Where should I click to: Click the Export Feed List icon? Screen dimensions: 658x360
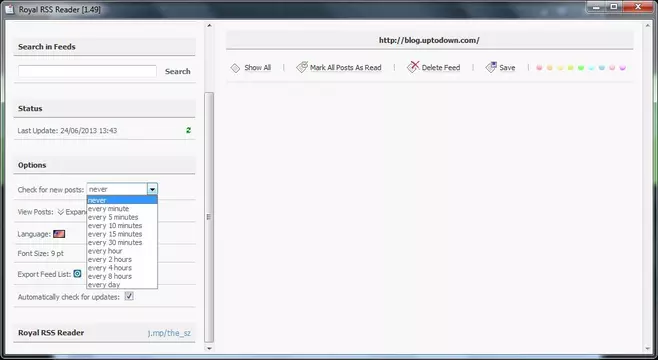(77, 274)
